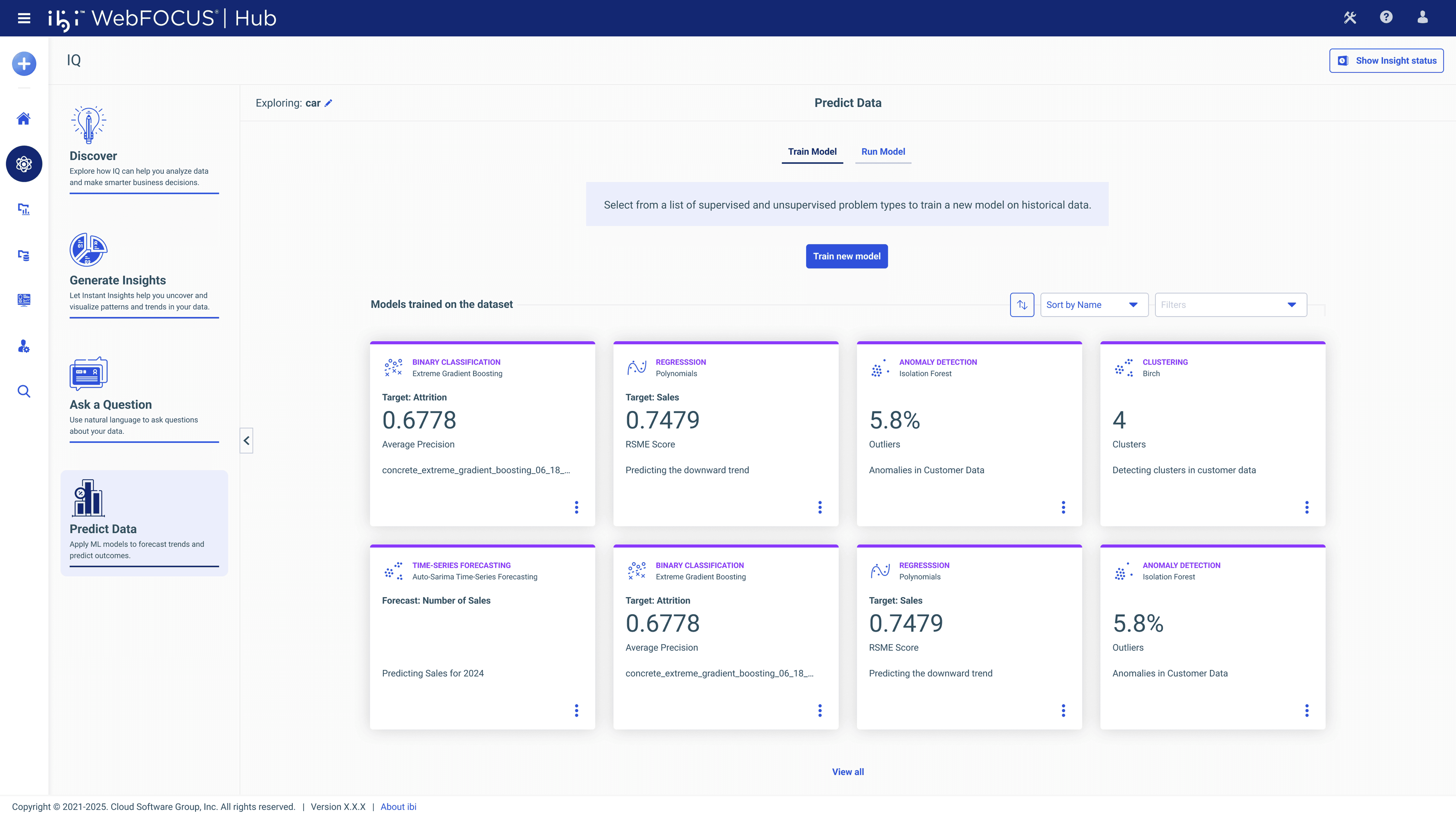The image size is (1456, 819).
Task: Open options menu on Clustering Birch card
Action: pos(1306,507)
